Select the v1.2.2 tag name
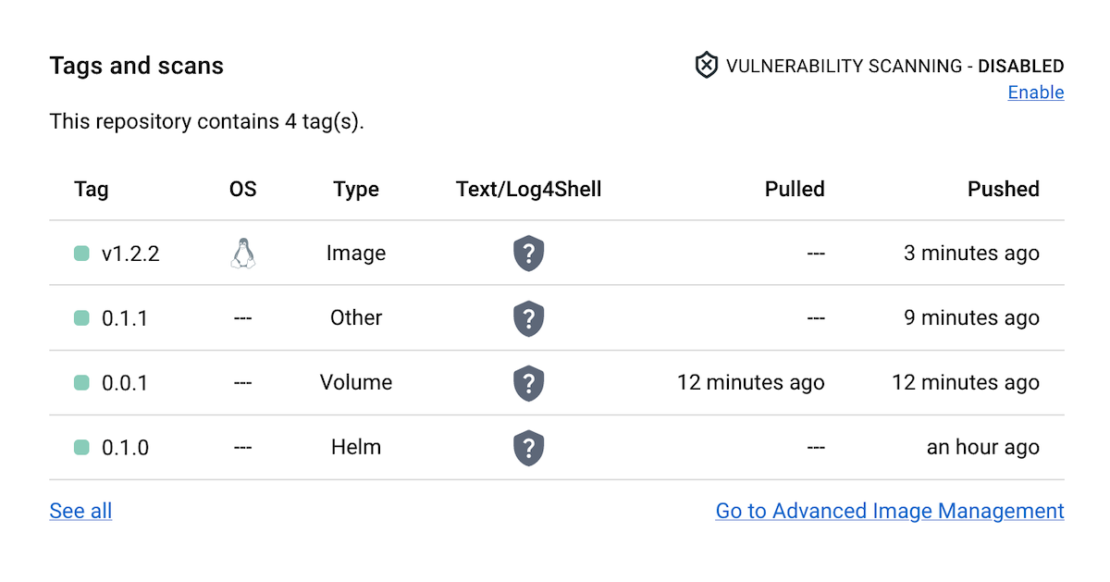 pos(130,254)
